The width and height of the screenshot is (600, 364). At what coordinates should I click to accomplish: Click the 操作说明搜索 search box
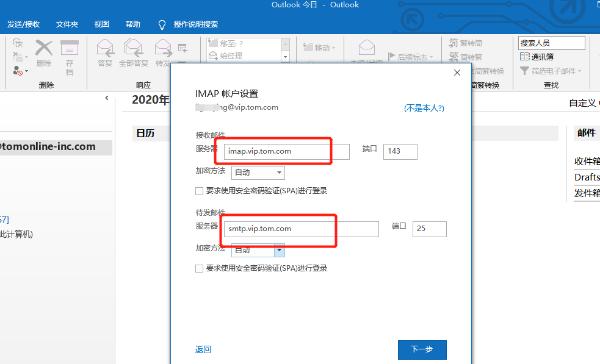coord(196,24)
